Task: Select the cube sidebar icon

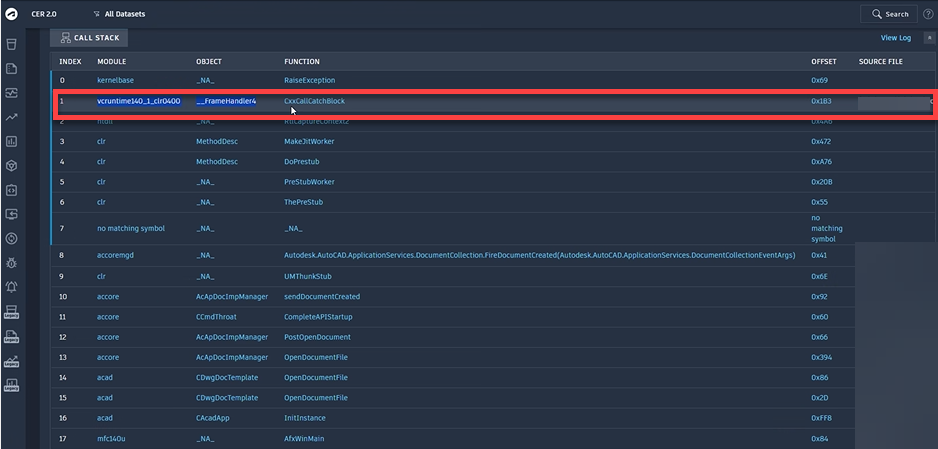Action: click(11, 166)
